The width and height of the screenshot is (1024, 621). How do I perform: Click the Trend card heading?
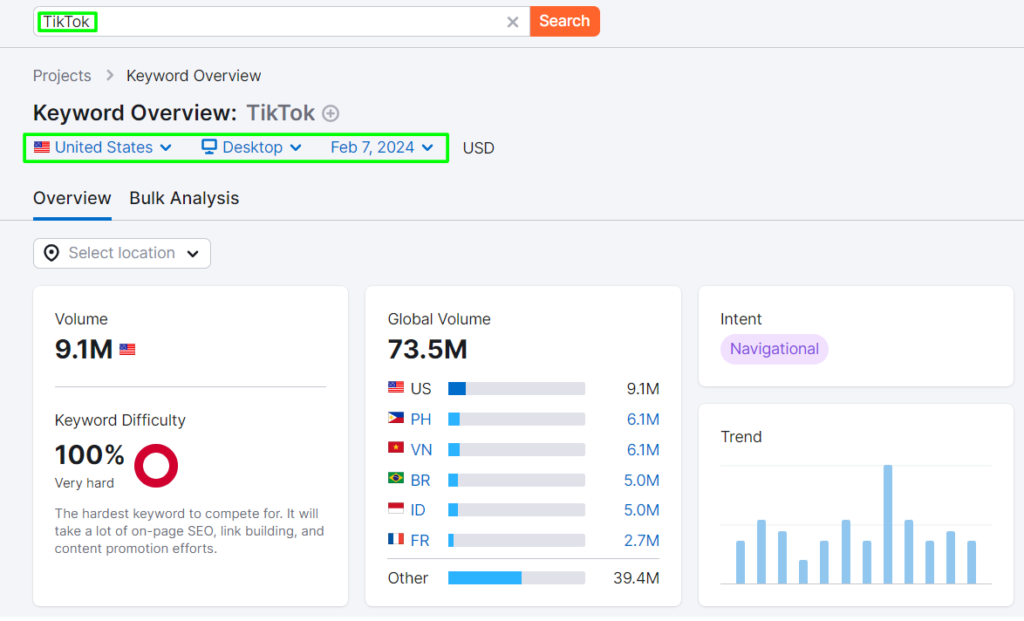[741, 437]
